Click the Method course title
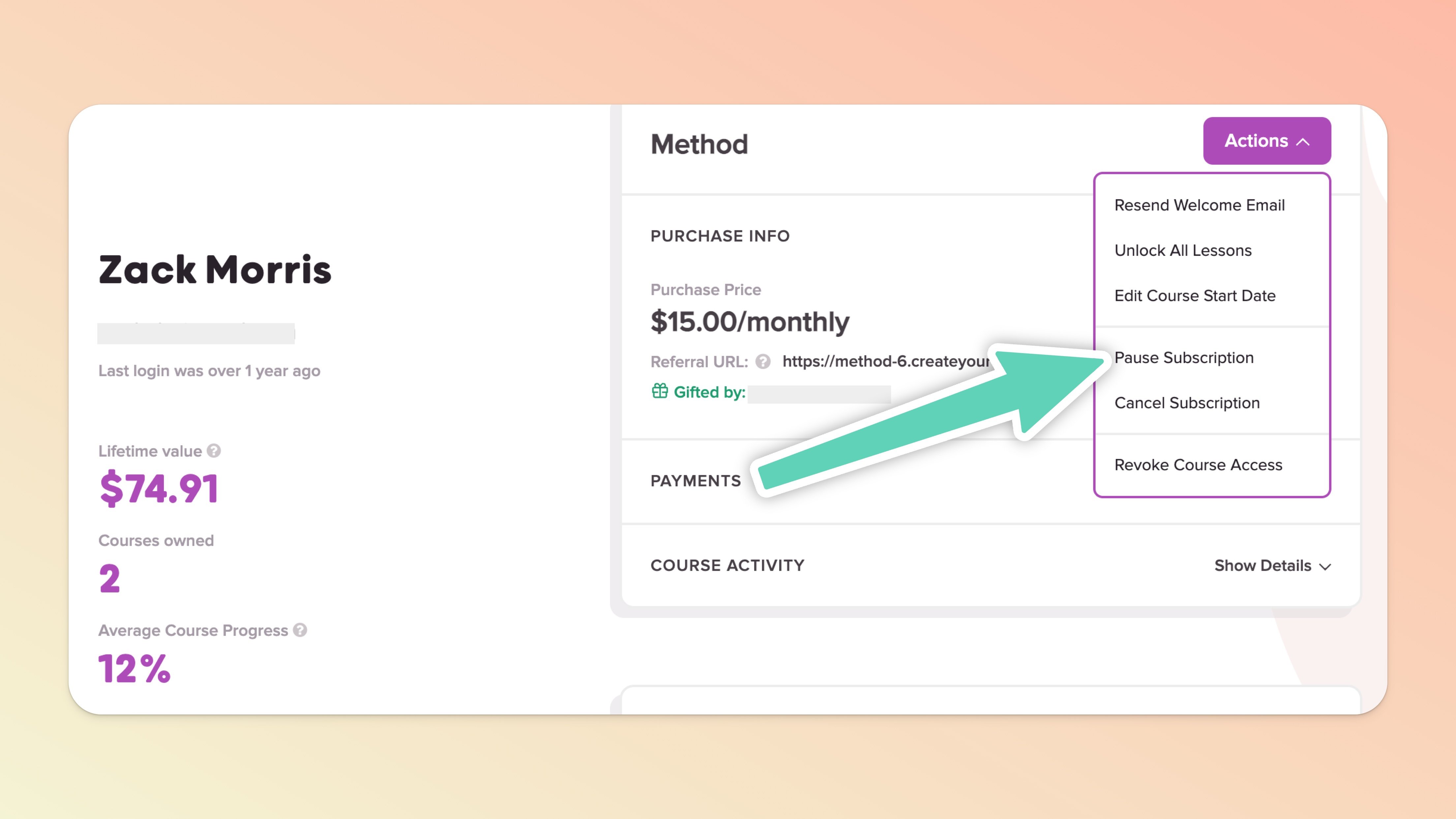This screenshot has height=819, width=1456. pyautogui.click(x=699, y=144)
